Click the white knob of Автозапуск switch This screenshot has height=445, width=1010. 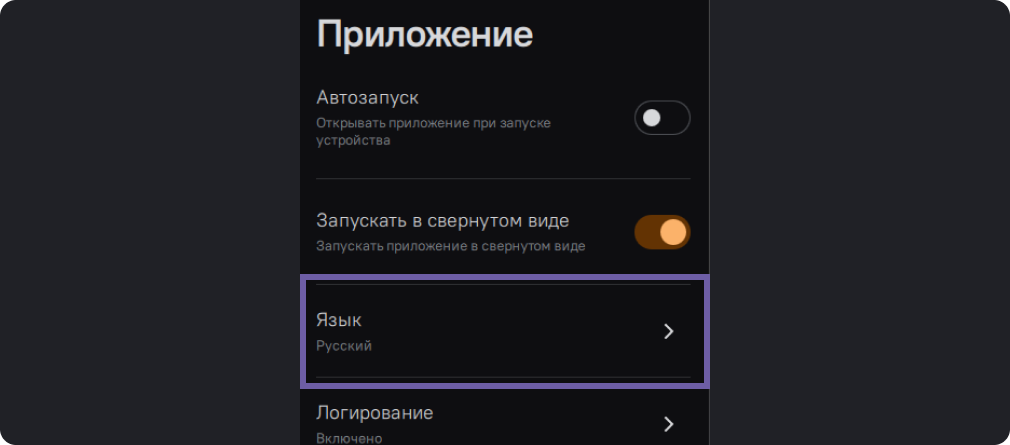tap(652, 118)
